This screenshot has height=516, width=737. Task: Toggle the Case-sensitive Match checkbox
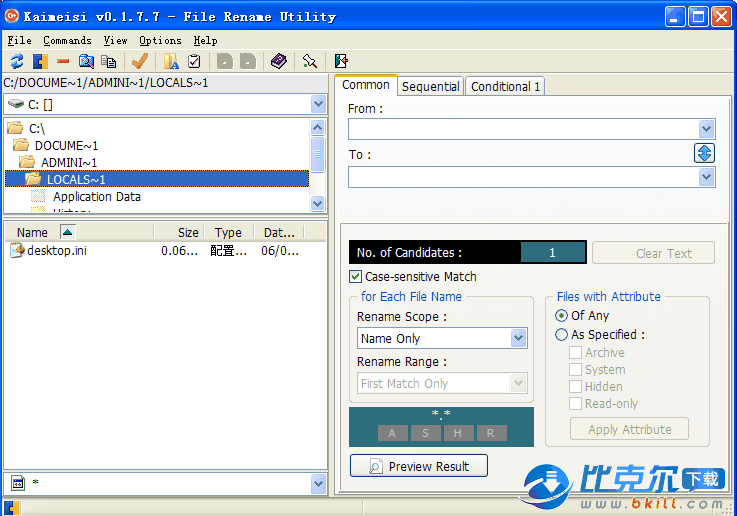[x=356, y=277]
